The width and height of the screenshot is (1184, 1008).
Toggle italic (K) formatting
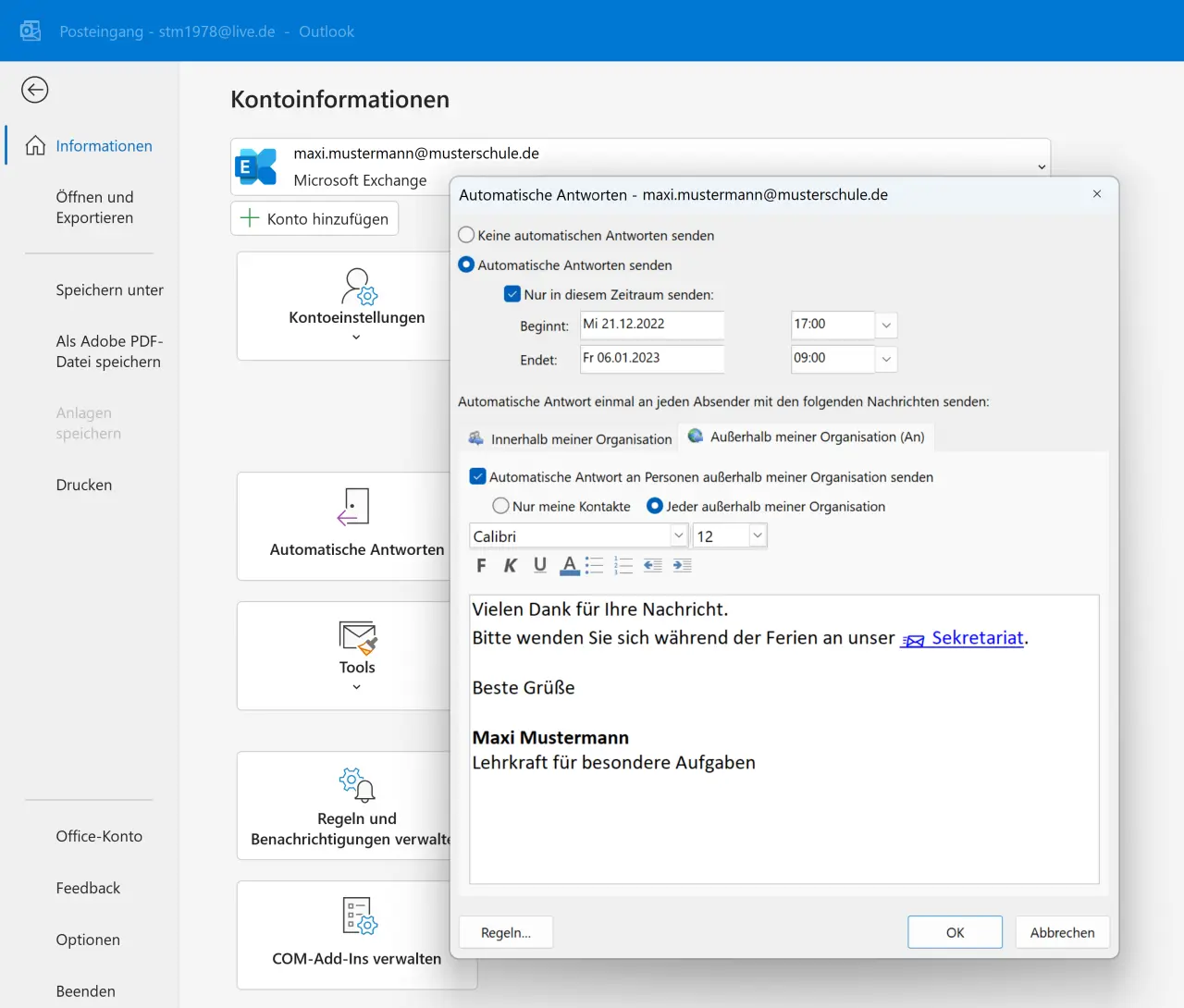[x=510, y=565]
